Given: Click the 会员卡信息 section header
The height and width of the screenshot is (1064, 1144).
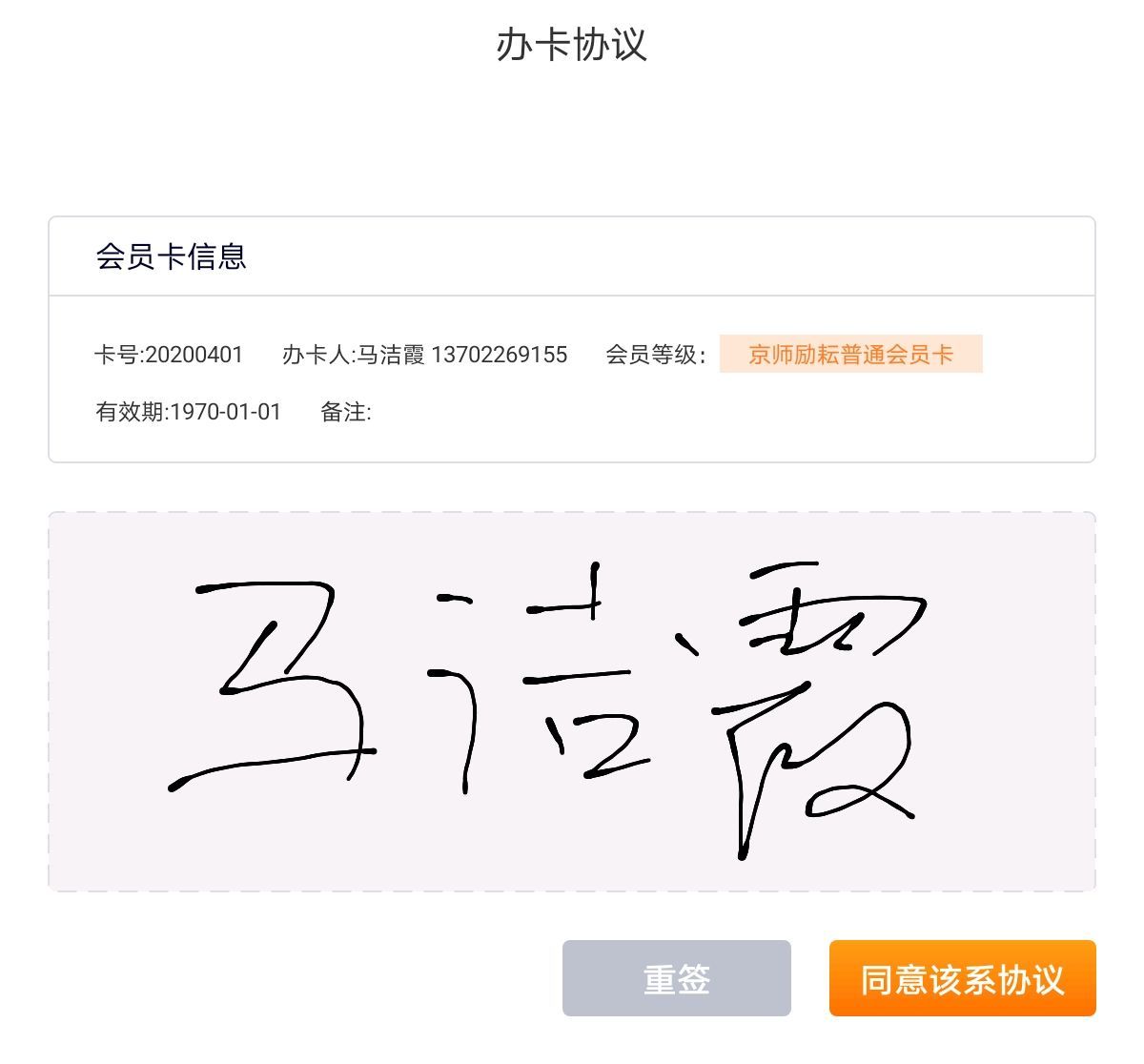Looking at the screenshot, I should pyautogui.click(x=172, y=256).
